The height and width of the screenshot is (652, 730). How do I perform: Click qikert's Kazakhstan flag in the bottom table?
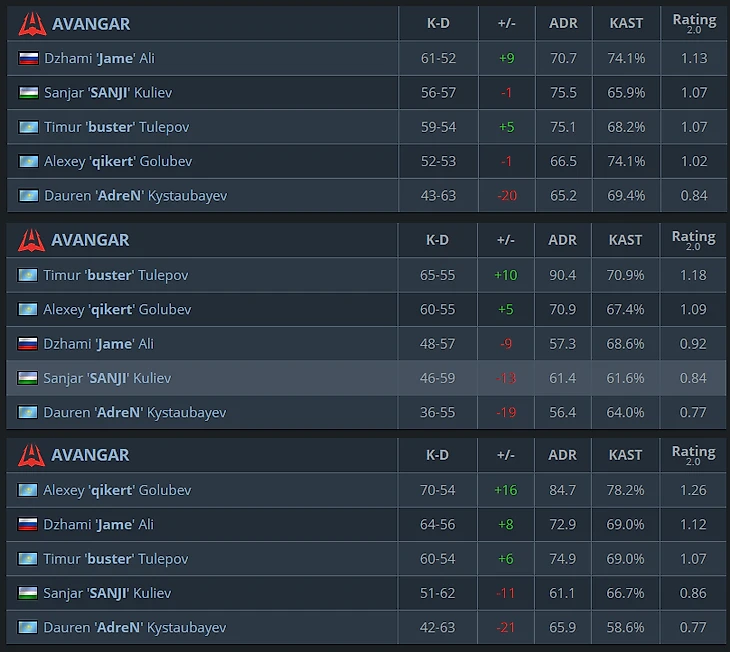click(x=28, y=490)
